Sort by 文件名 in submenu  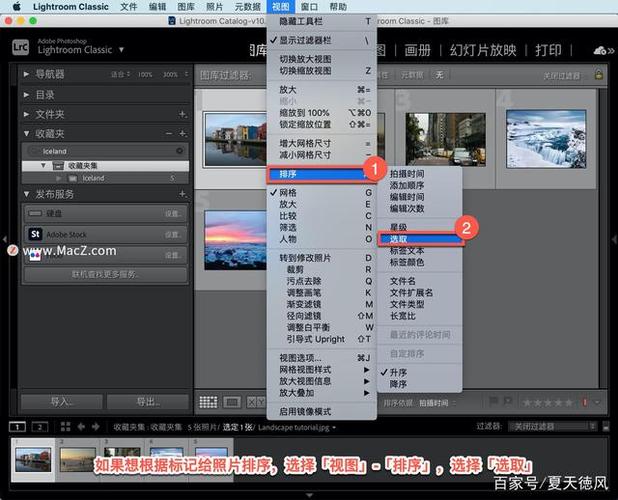point(419,281)
